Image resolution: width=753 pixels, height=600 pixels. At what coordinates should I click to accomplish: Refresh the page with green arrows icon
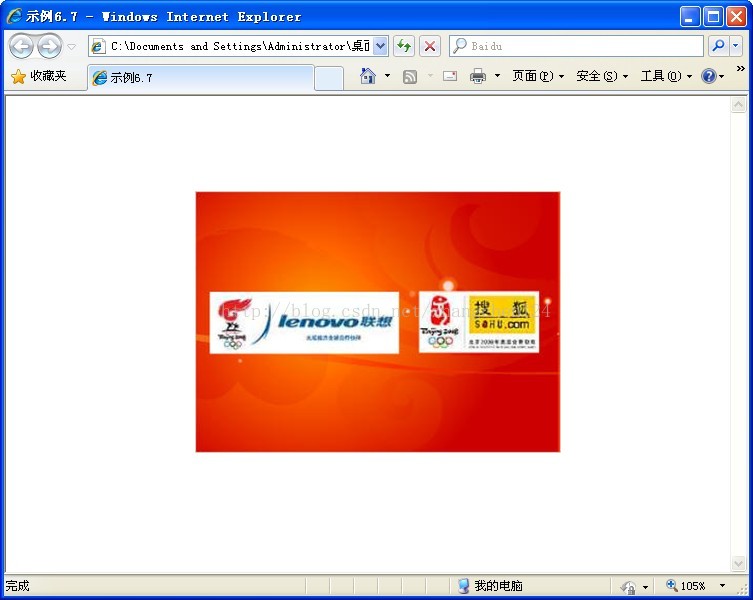point(404,46)
